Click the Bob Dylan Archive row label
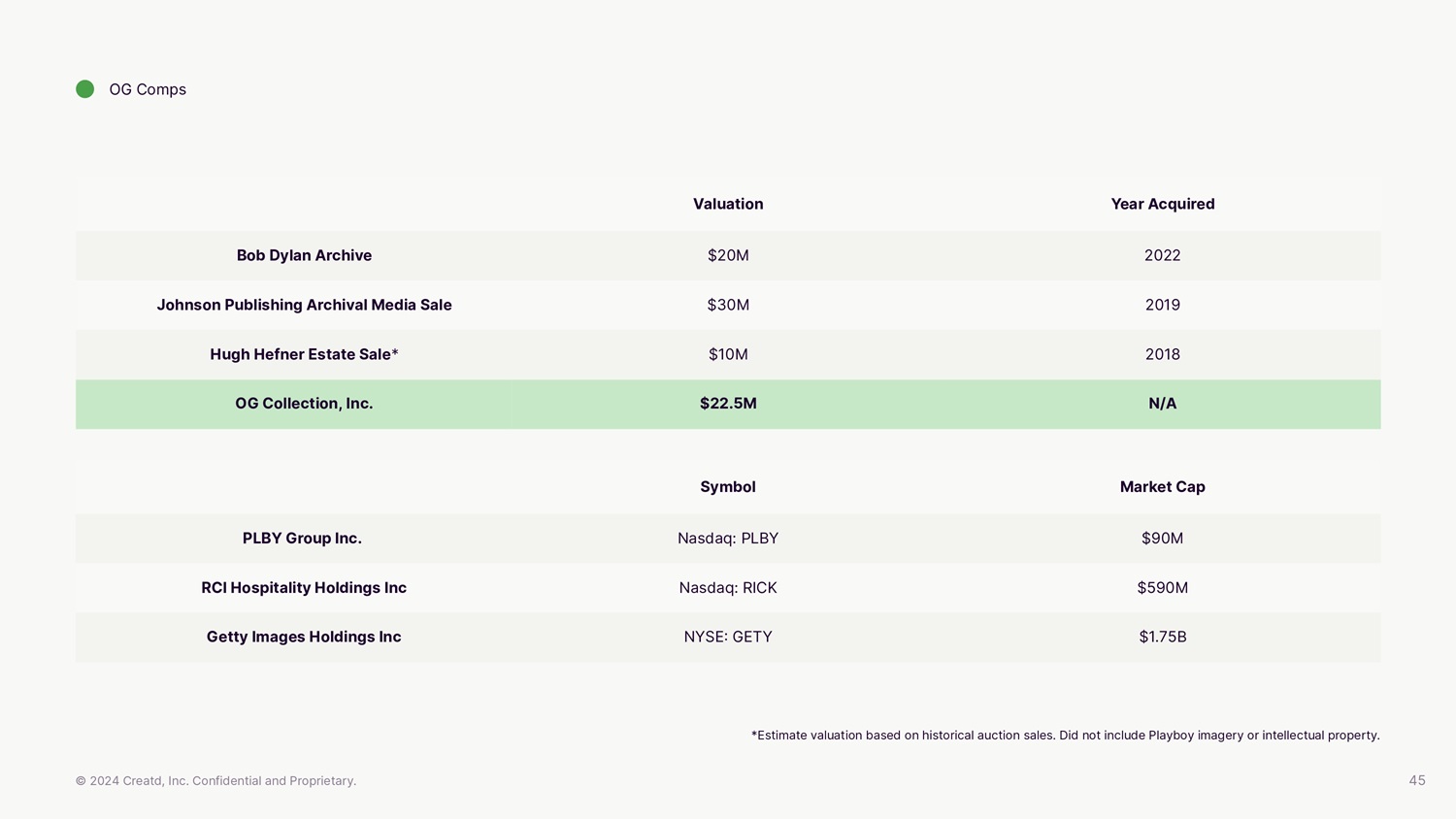 pos(304,255)
